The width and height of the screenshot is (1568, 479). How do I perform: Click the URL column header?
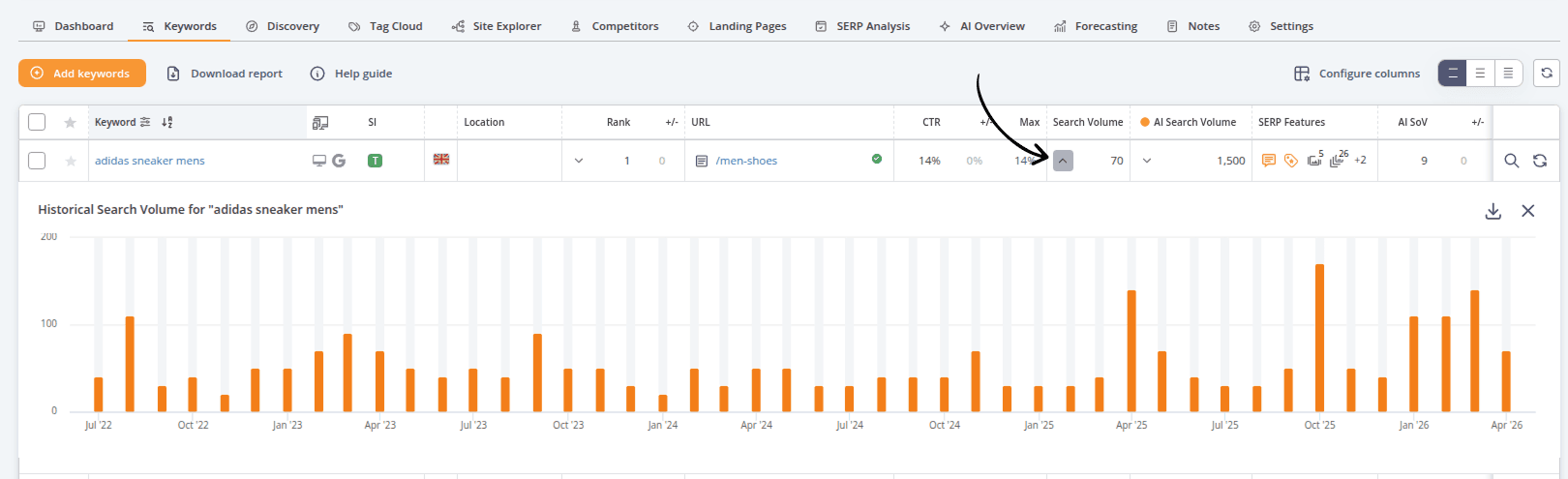701,122
